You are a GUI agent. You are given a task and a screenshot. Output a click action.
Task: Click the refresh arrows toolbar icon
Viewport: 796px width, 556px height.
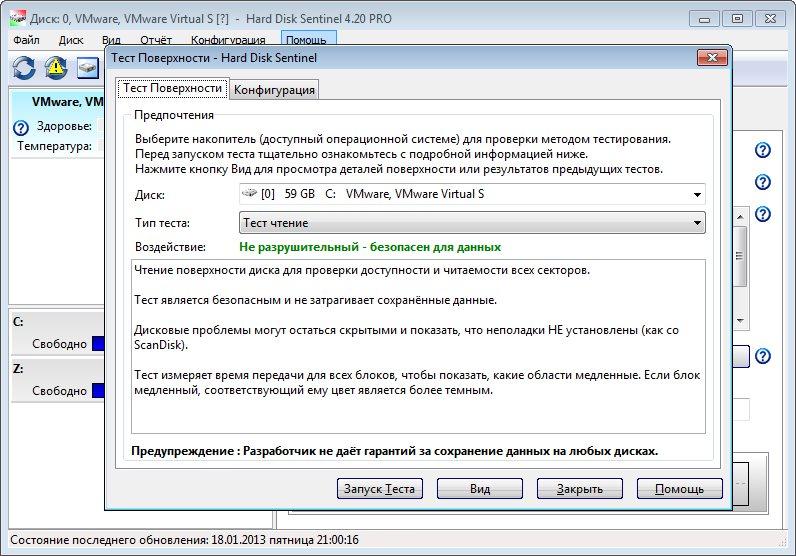(24, 68)
